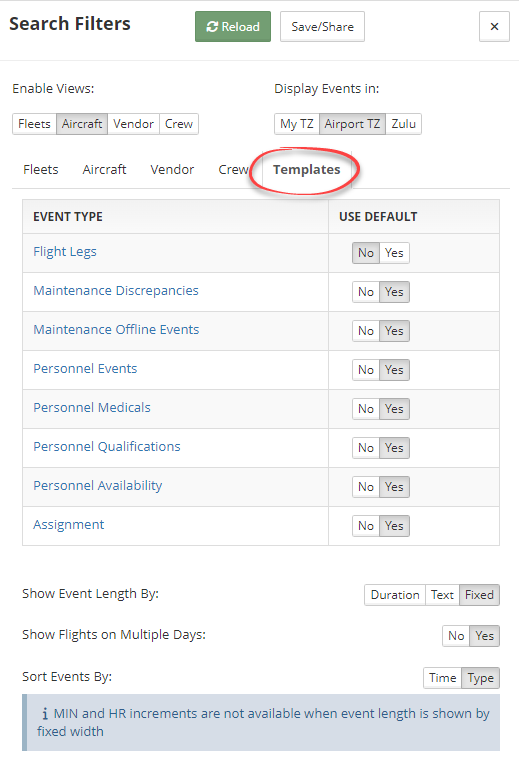The image size is (519, 772).
Task: Enable the Crew view toggle
Action: 179,124
